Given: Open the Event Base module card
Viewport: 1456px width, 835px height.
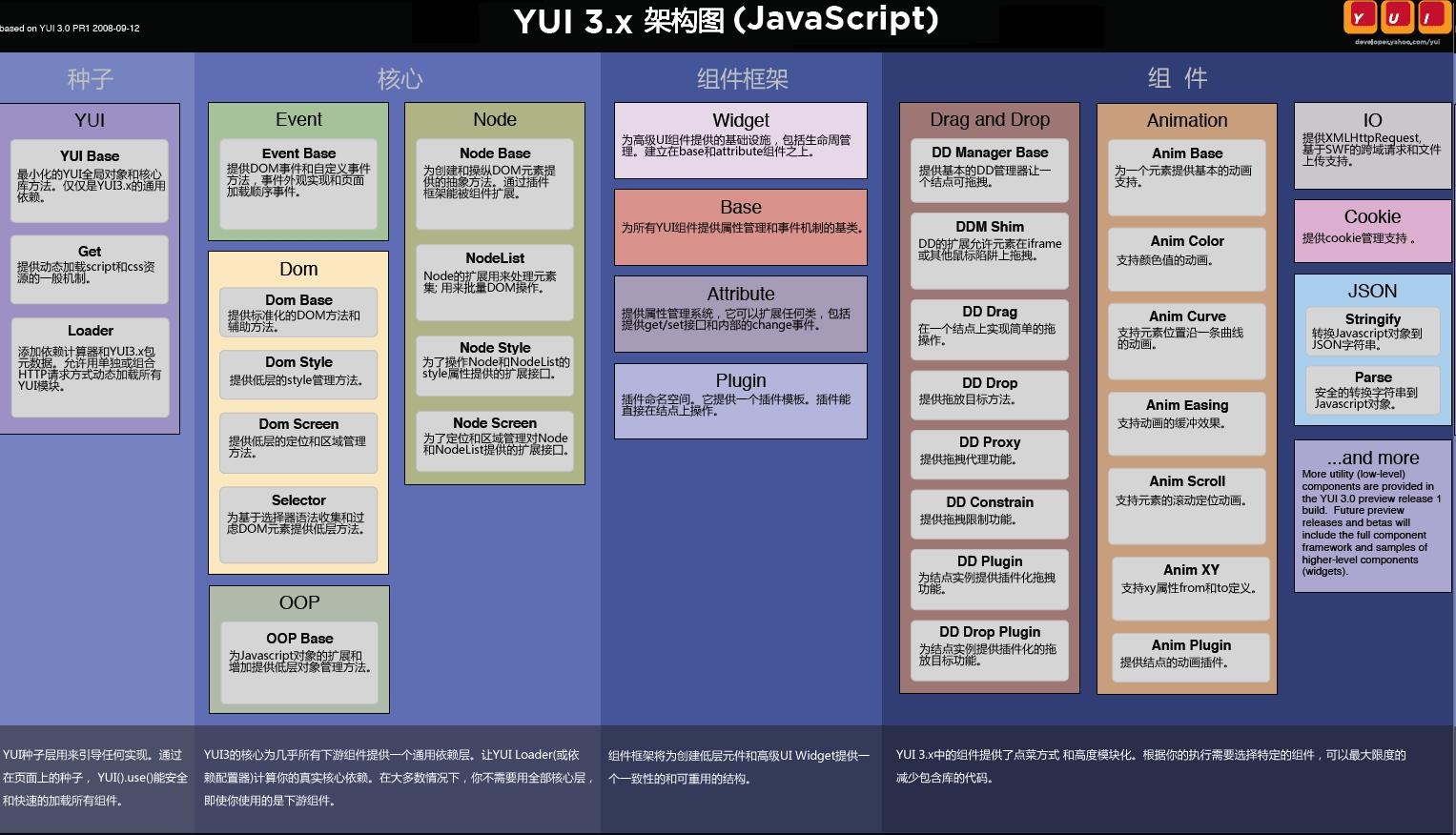Looking at the screenshot, I should pos(298,183).
